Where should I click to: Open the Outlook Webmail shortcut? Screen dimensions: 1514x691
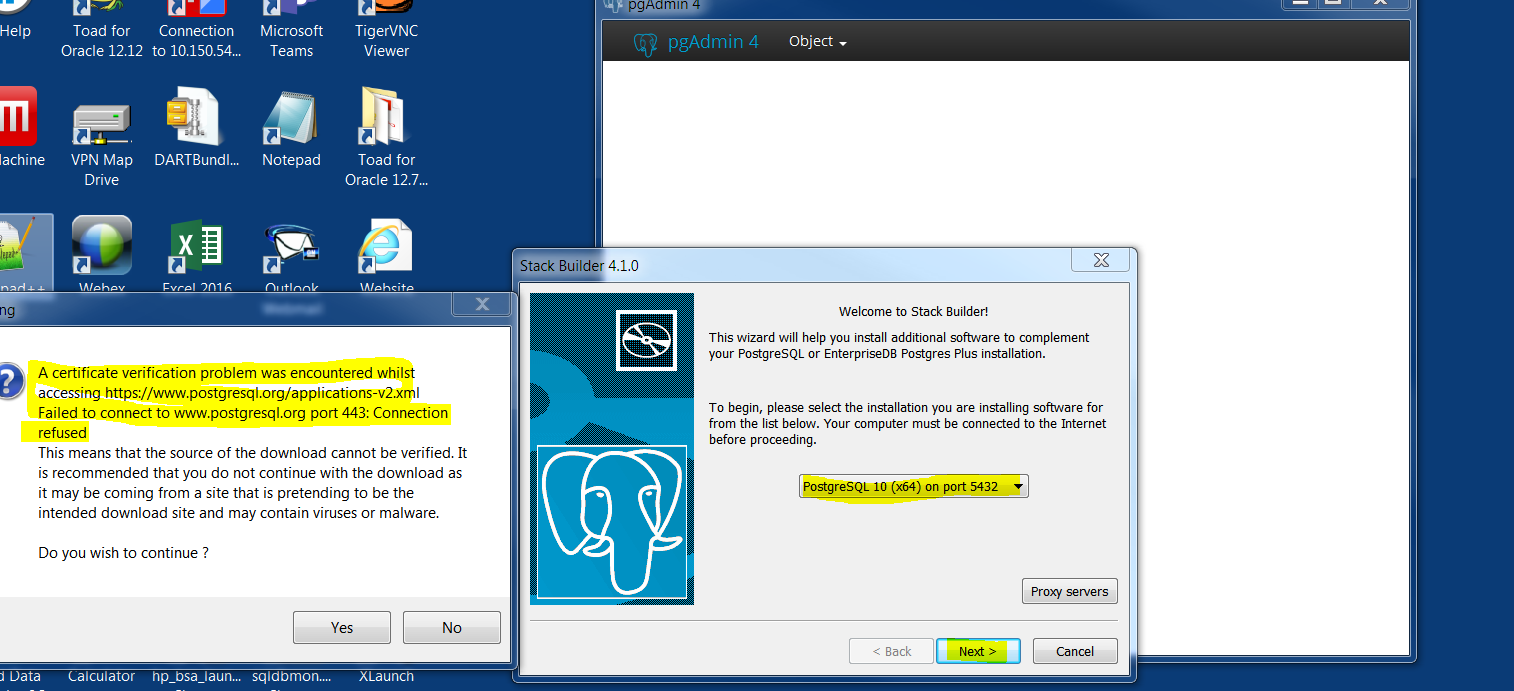(x=291, y=248)
